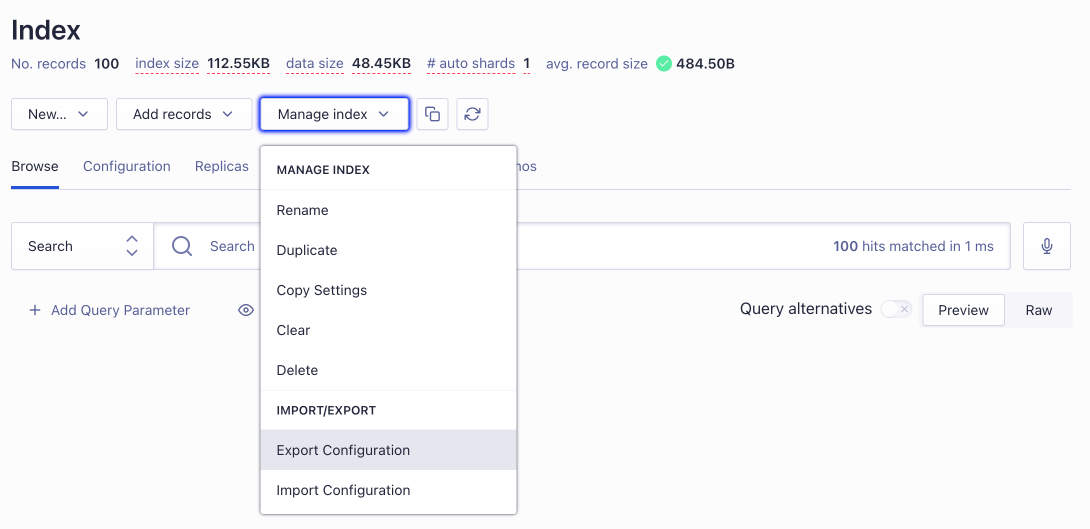Open the Add records dropdown
1090x529 pixels.
tap(184, 114)
